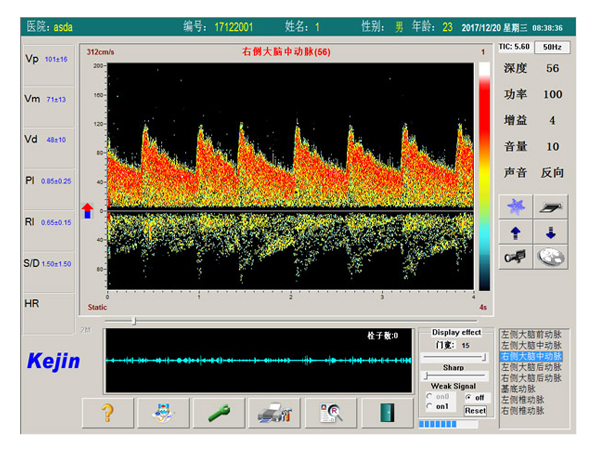This screenshot has width=600, height=452.
Task: Select 左侧大脑前动脉 in the vessel list
Action: click(x=531, y=334)
